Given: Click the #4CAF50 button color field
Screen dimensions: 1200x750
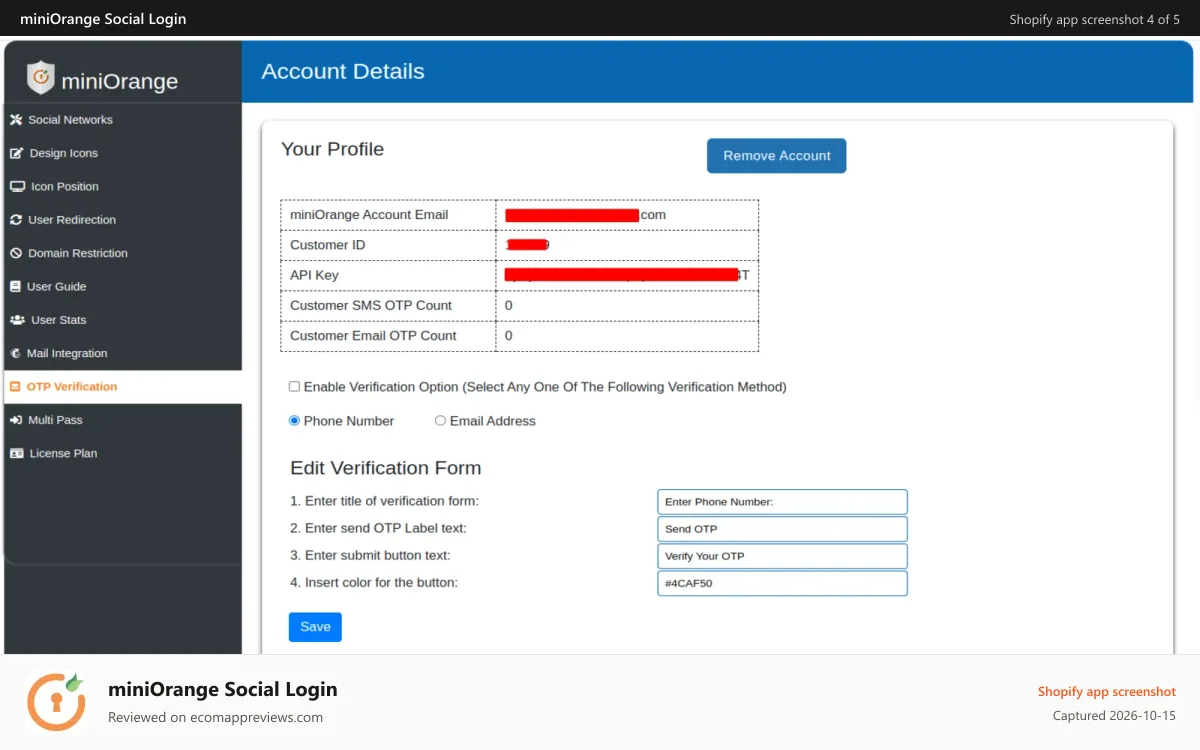Looking at the screenshot, I should tap(782, 583).
